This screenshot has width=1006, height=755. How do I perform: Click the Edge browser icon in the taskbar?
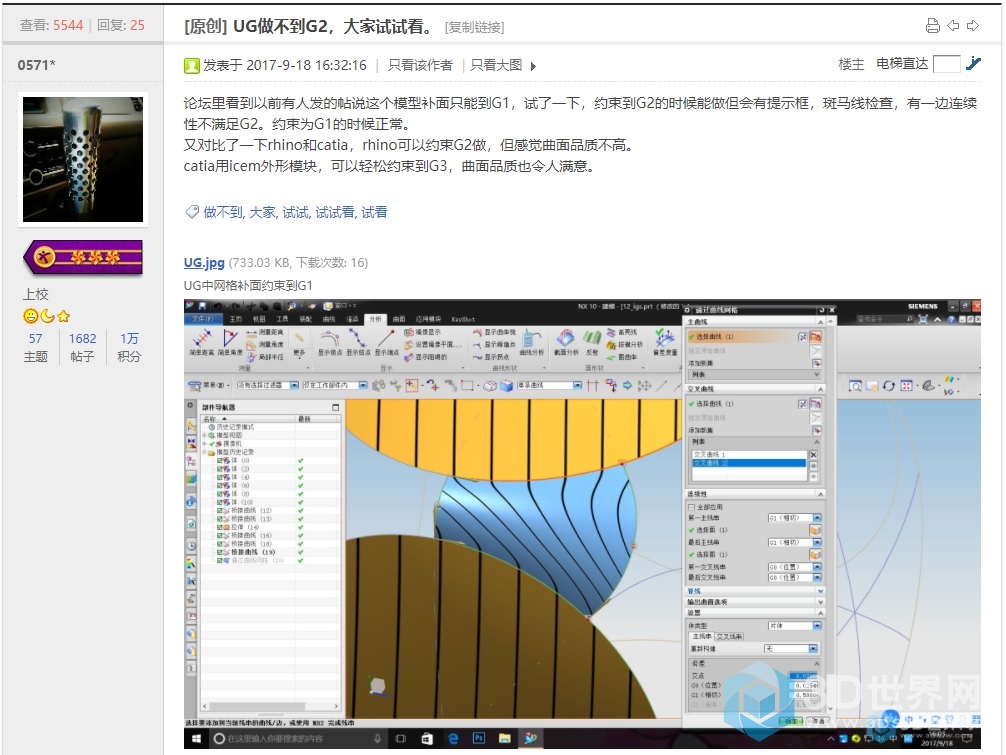453,738
